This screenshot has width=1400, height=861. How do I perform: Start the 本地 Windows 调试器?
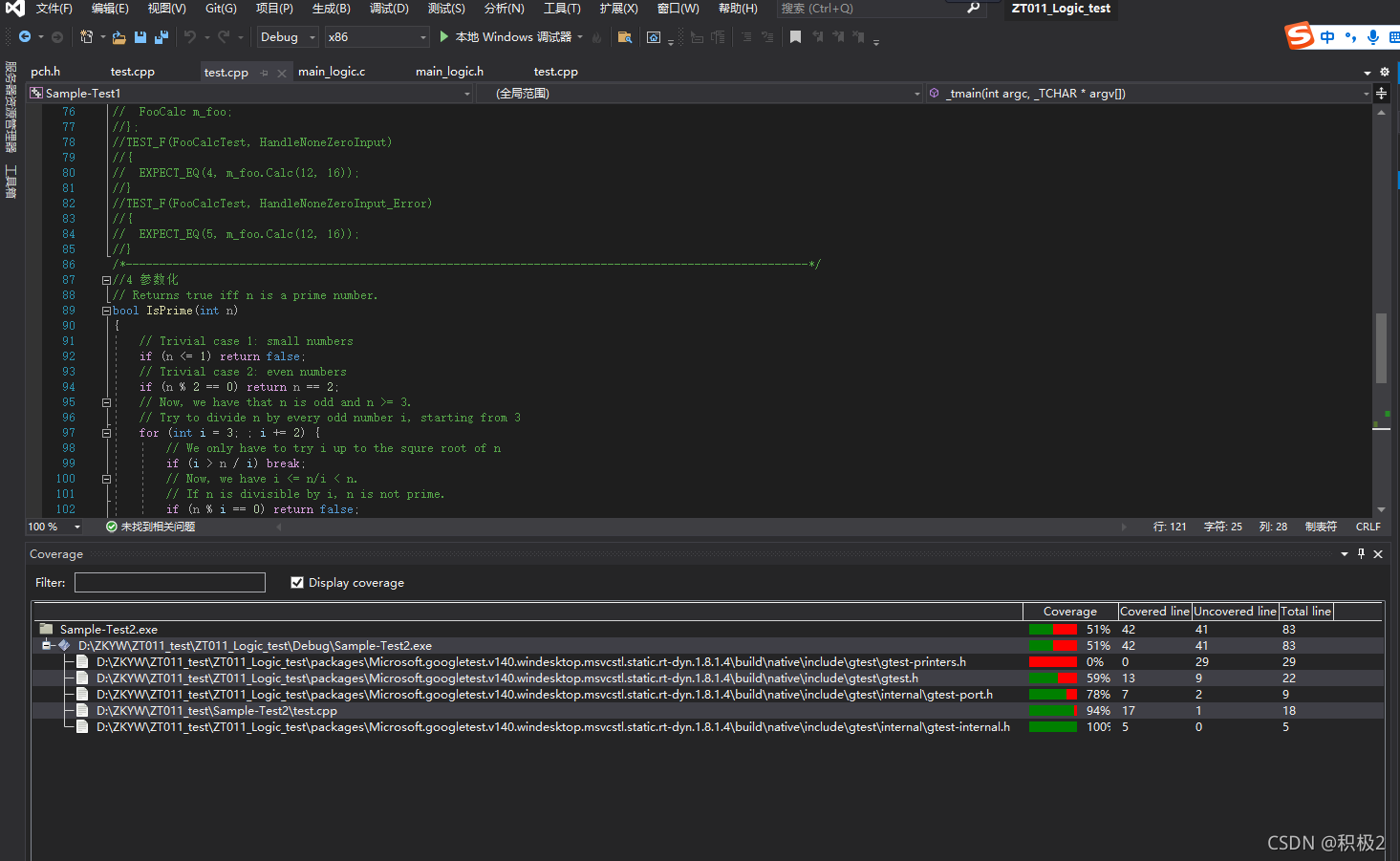click(x=506, y=36)
